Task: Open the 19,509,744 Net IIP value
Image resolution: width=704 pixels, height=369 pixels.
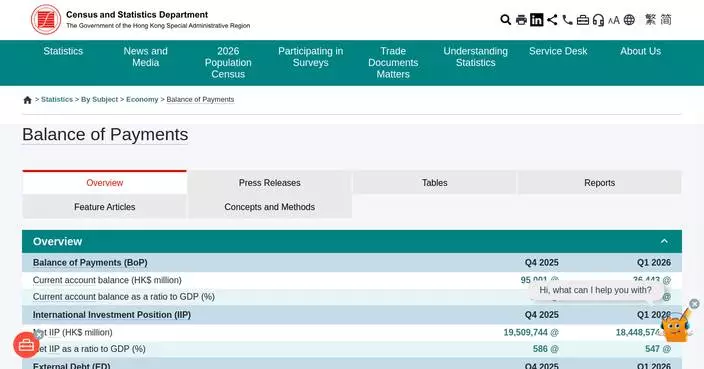Action: click(526, 333)
